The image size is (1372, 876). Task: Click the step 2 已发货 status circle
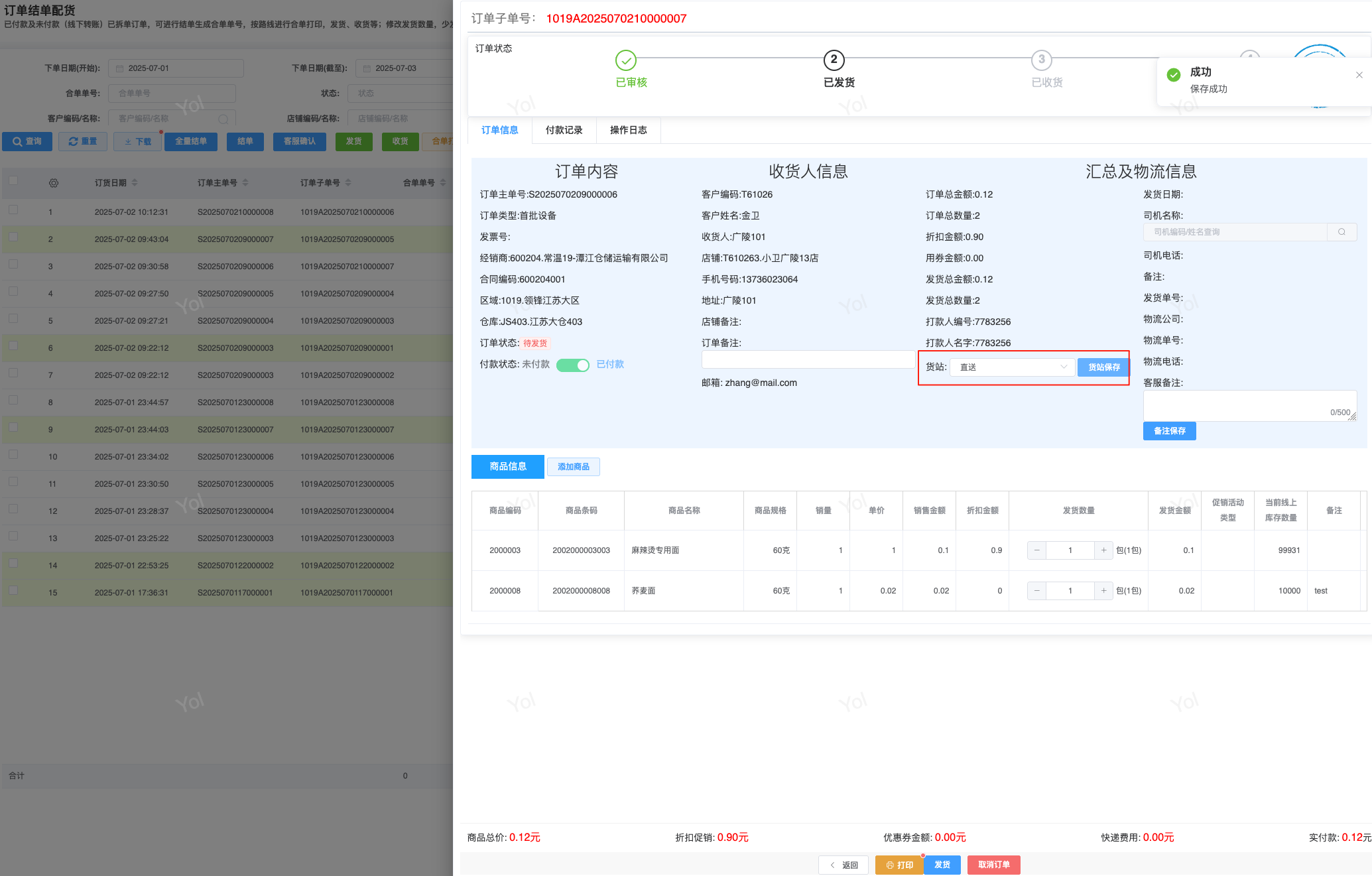pos(834,60)
